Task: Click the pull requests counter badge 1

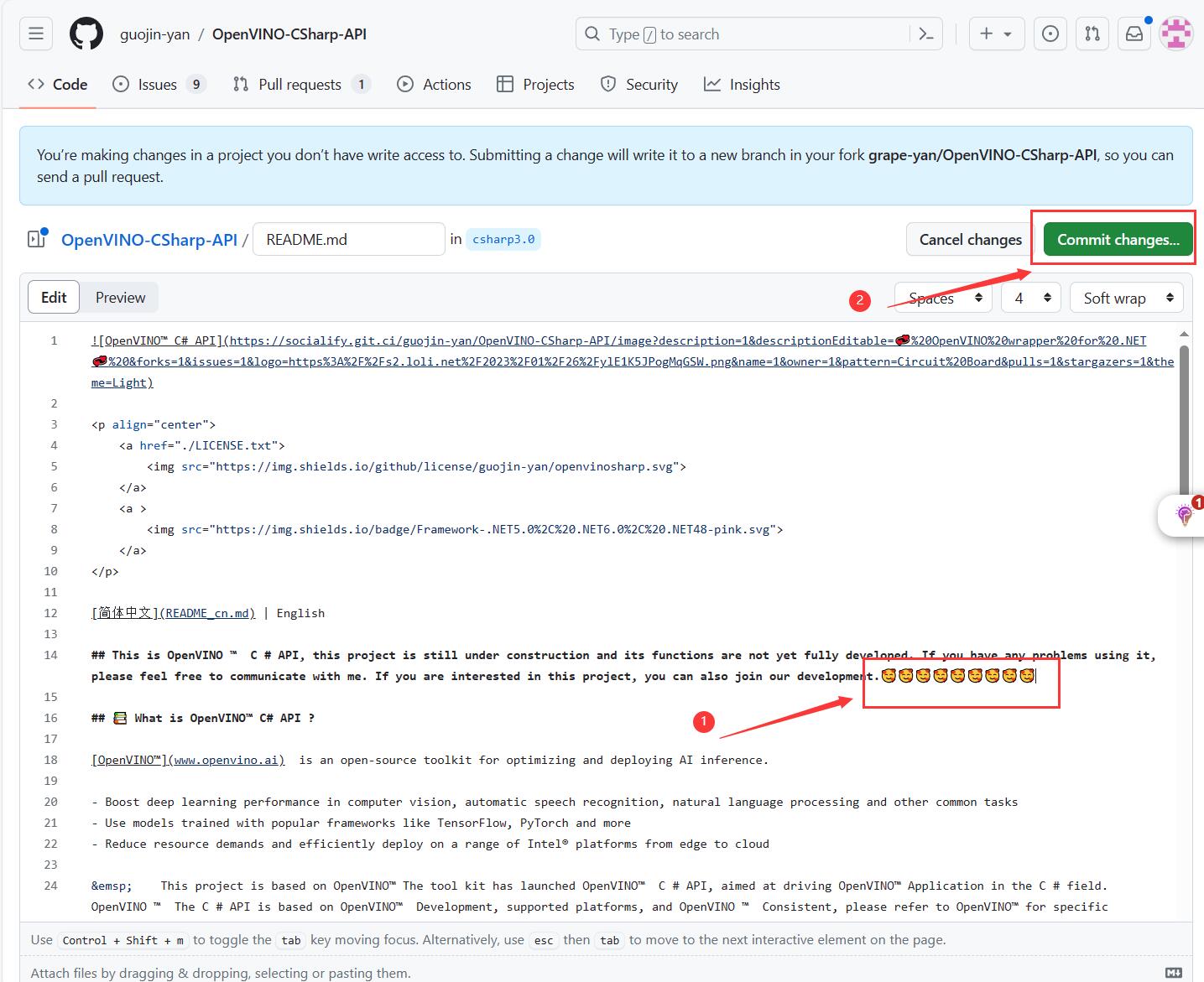Action: click(361, 84)
